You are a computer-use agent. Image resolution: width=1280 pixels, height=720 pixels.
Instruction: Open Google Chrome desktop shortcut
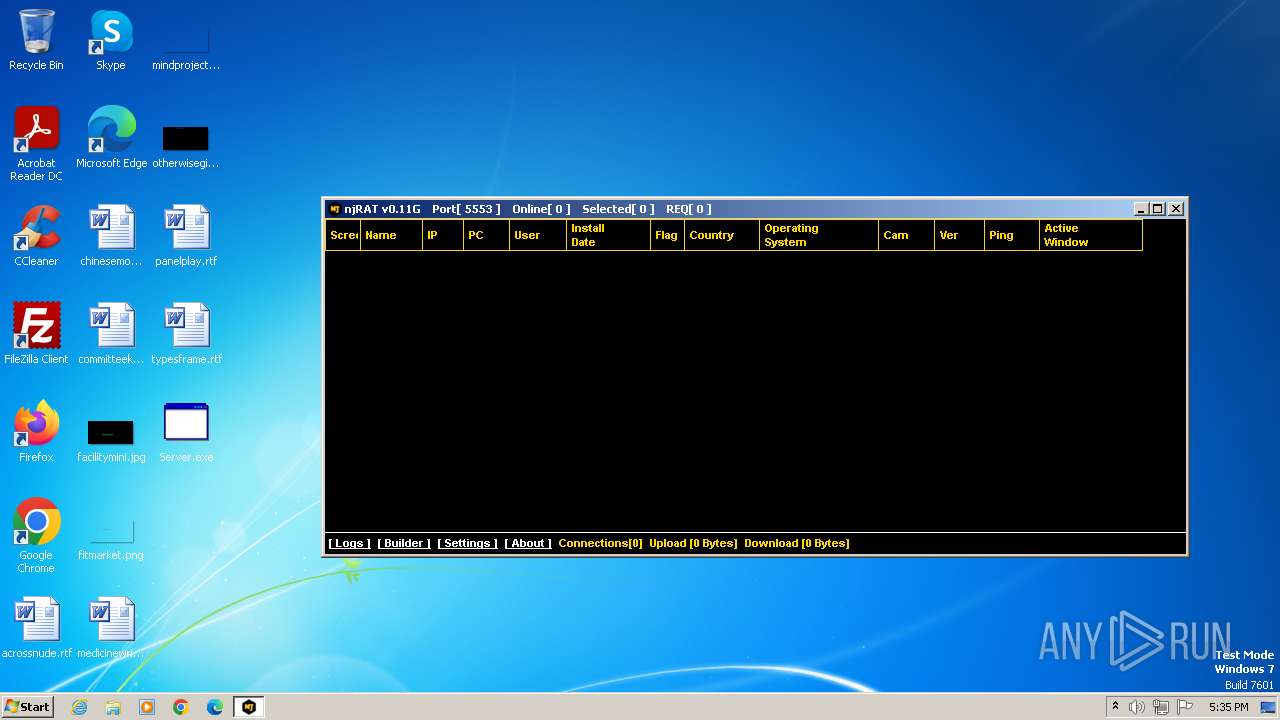point(36,536)
